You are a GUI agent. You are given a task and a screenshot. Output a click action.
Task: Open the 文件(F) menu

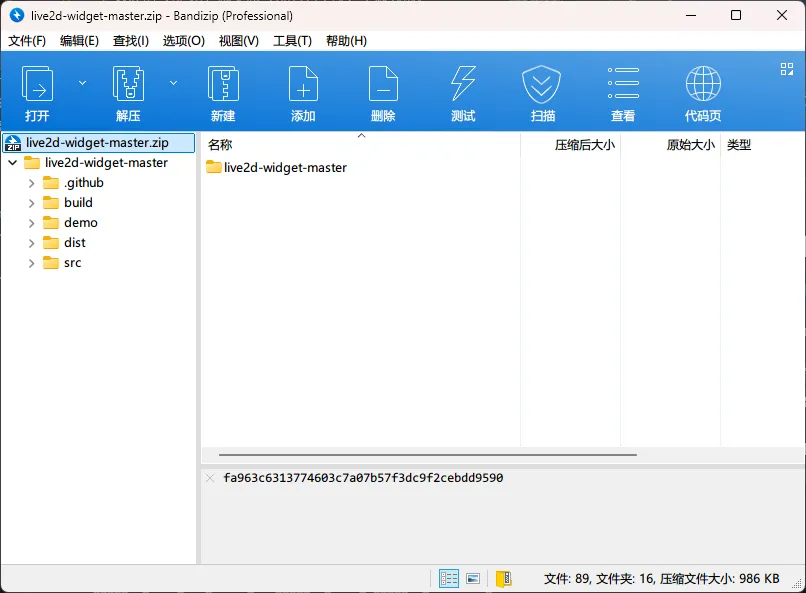click(28, 41)
